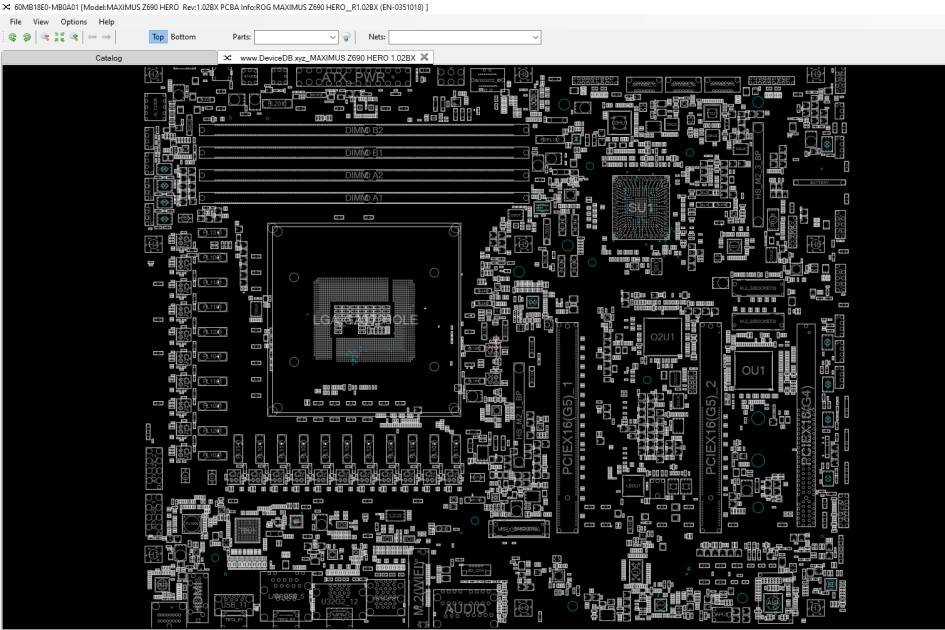Select the SU1 chipset component
The image size is (945, 630).
(x=641, y=207)
